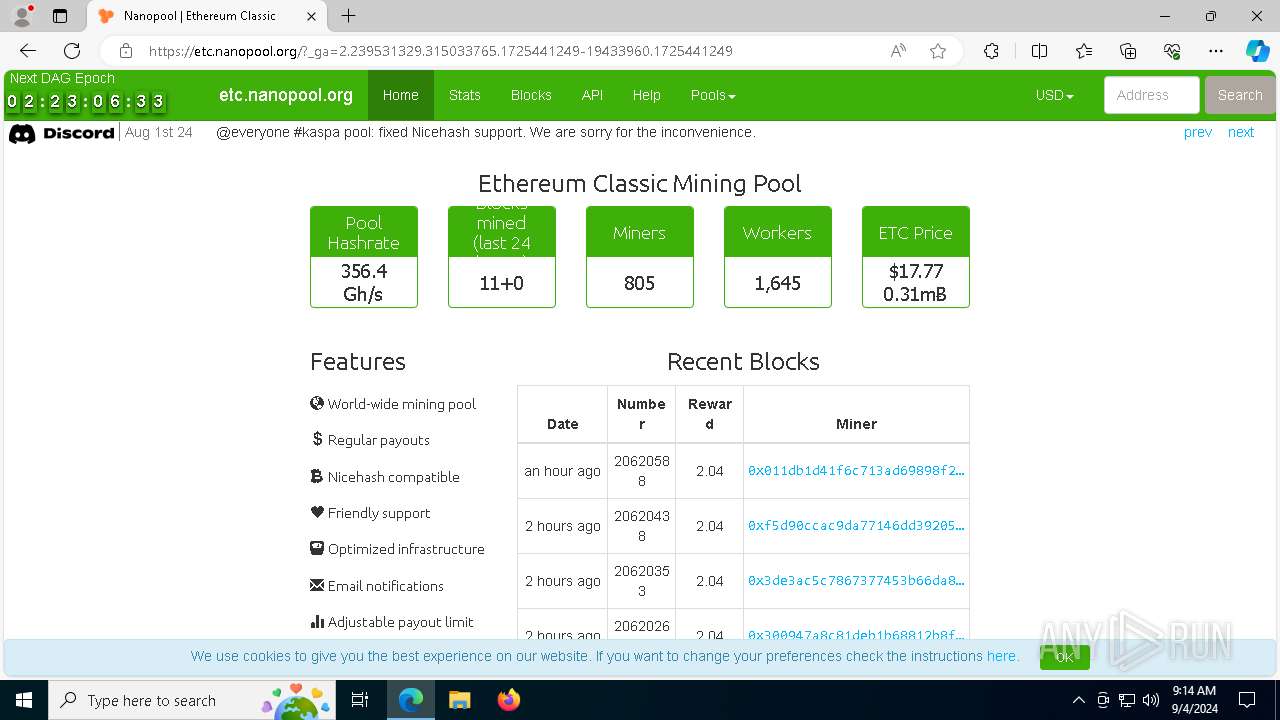Image resolution: width=1280 pixels, height=720 pixels.
Task: Expand the USD currency dropdown
Action: (x=1054, y=95)
